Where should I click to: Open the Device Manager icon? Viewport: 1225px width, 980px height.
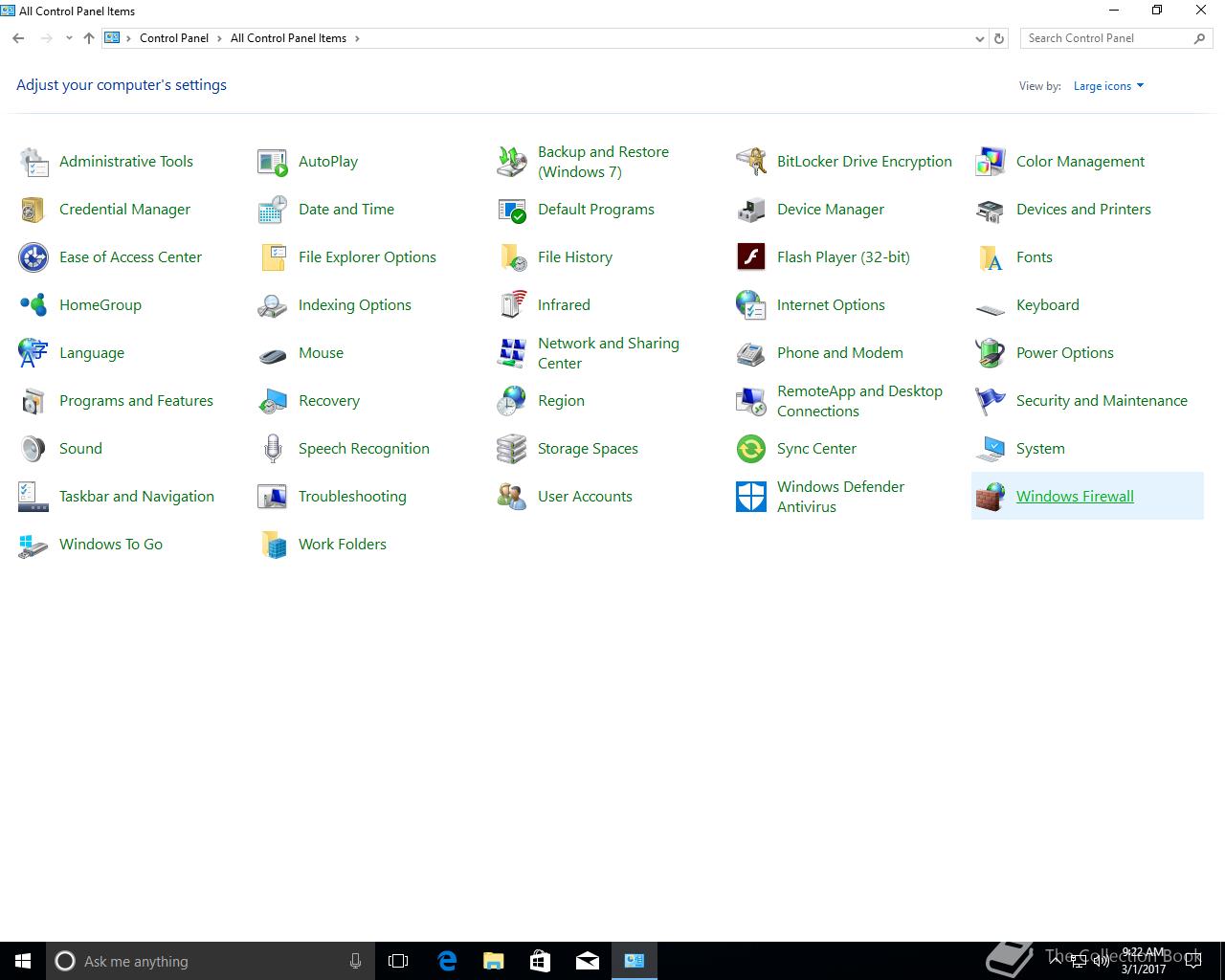751,210
